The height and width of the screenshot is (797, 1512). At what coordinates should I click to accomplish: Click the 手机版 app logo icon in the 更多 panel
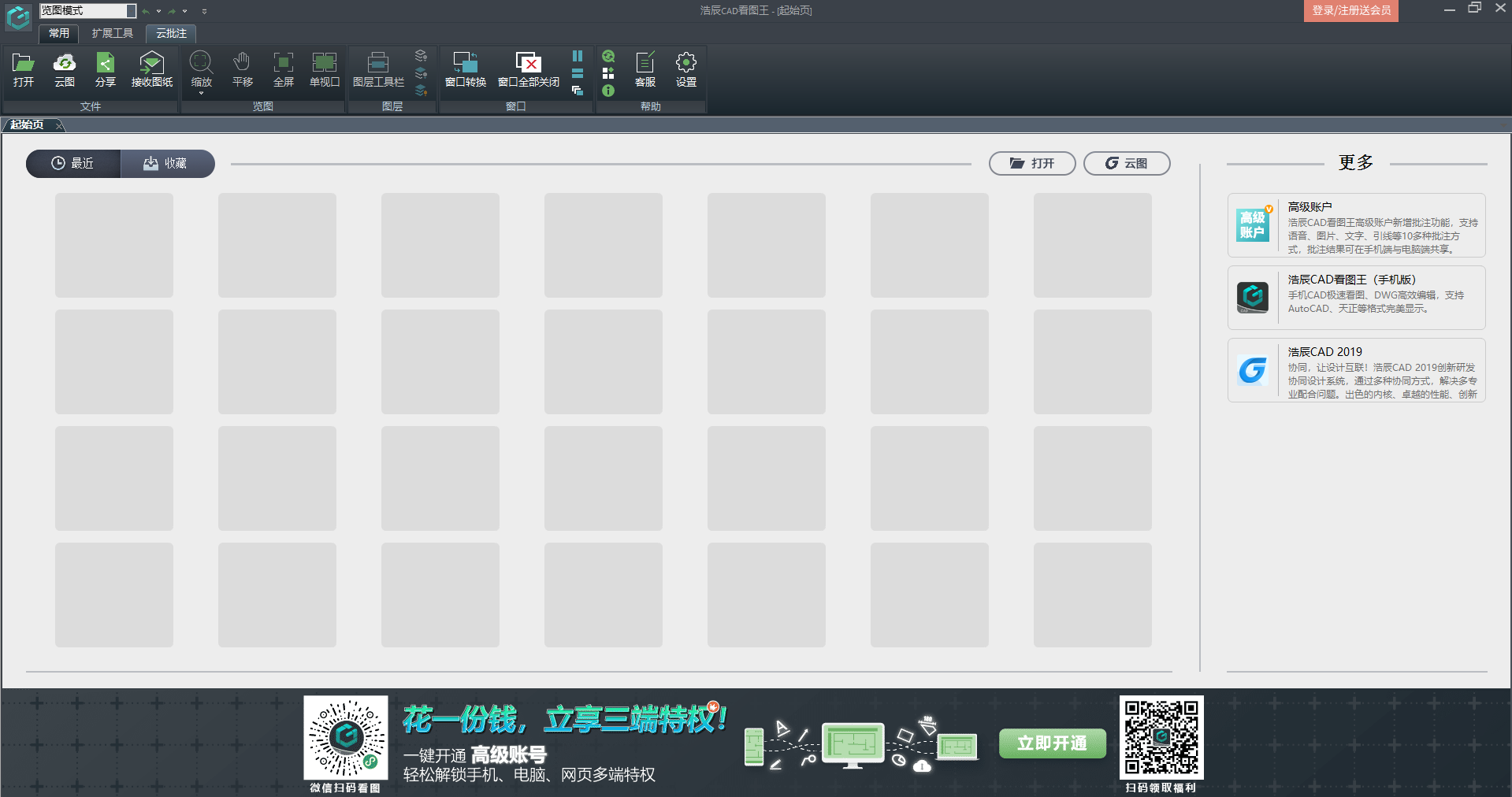point(1253,297)
